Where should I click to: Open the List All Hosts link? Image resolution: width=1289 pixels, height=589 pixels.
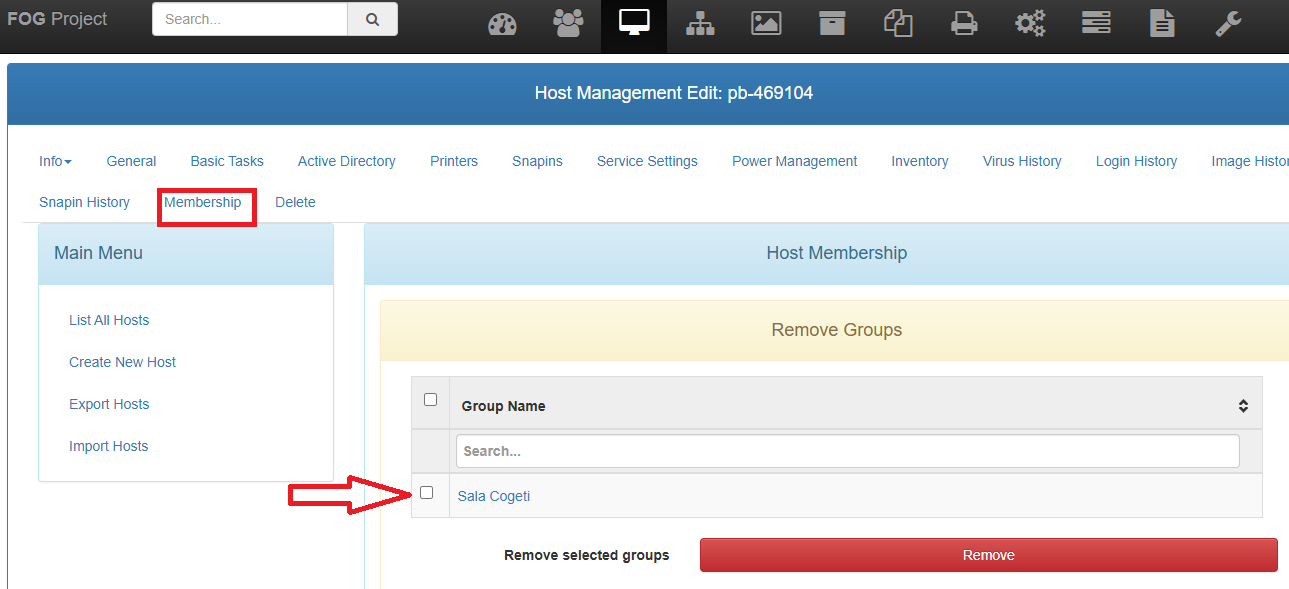pyautogui.click(x=109, y=320)
